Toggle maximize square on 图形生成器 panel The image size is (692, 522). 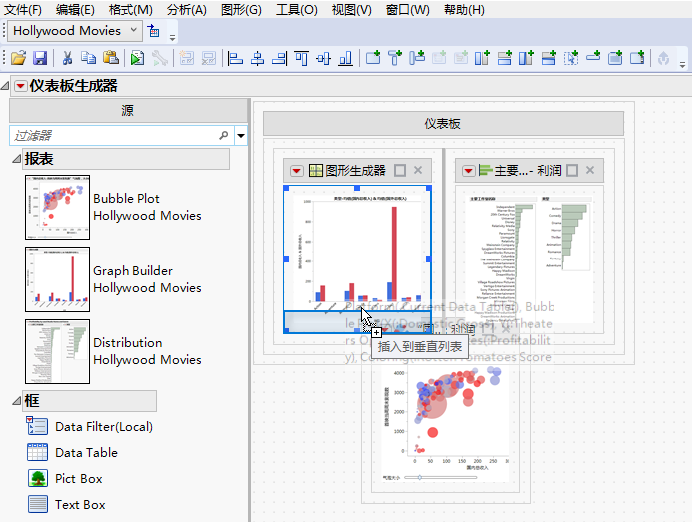(400, 171)
